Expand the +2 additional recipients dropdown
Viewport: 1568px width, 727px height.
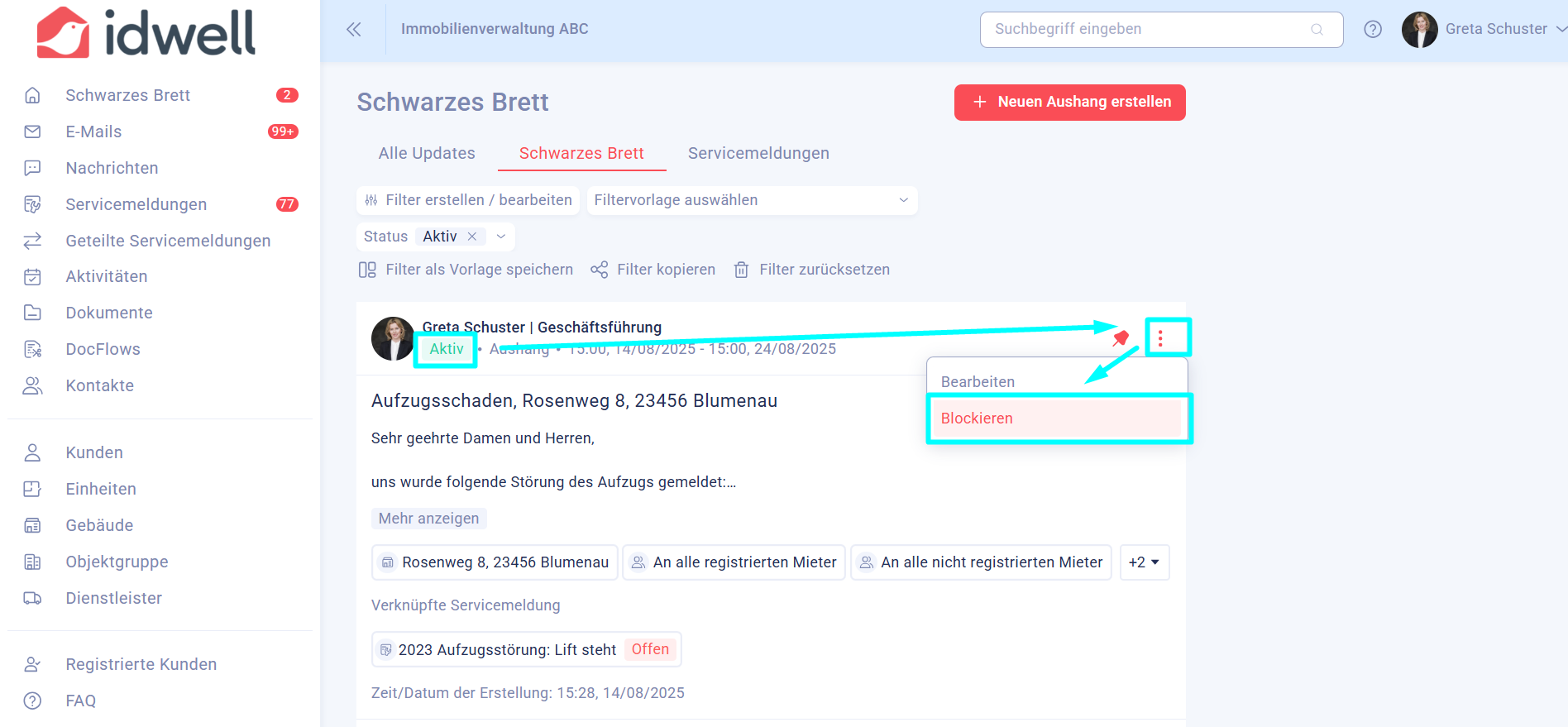coord(1145,562)
